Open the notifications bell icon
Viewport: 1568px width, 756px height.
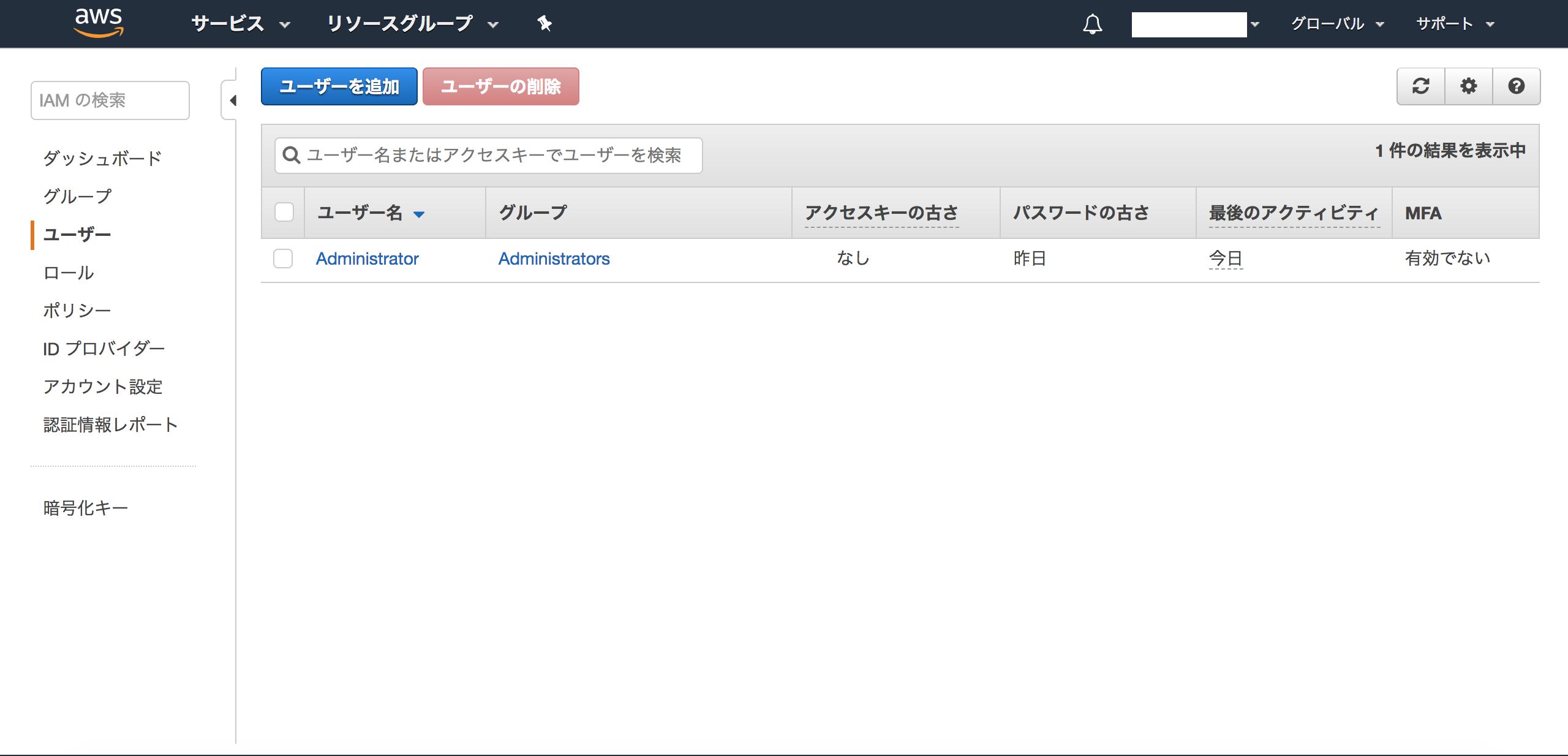1092,25
